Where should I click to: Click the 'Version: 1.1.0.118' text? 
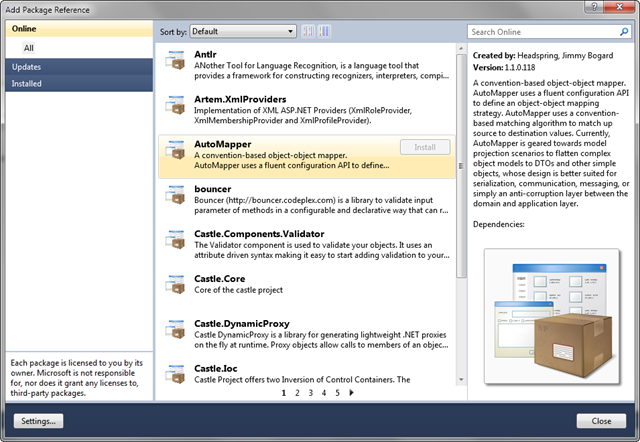coord(504,67)
